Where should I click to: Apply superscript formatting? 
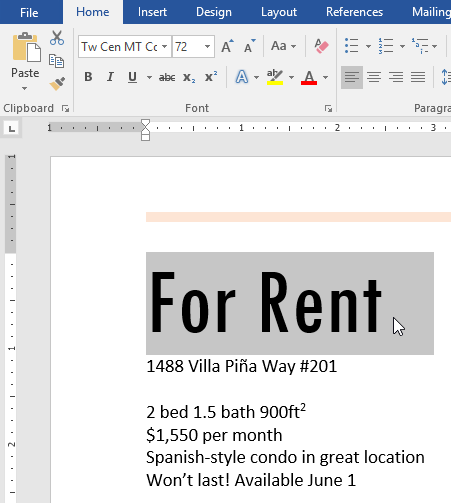tap(211, 77)
